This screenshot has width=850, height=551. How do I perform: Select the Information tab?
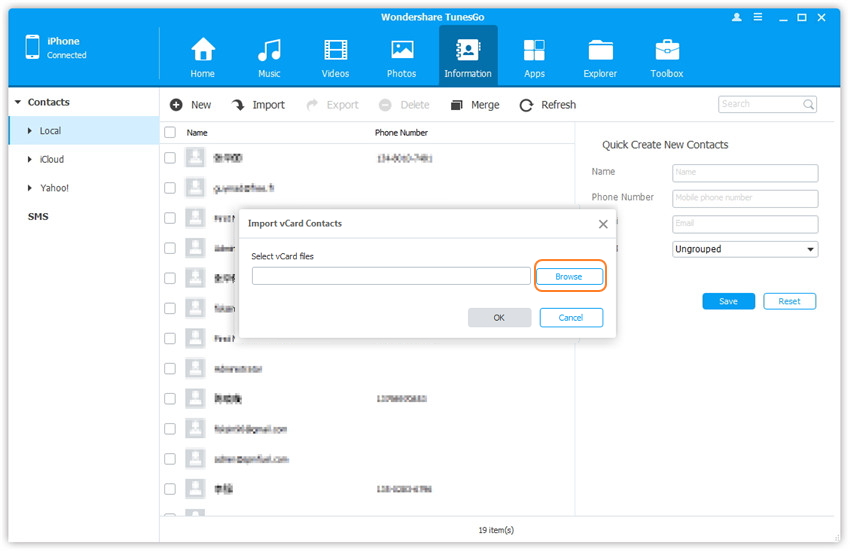coord(468,55)
